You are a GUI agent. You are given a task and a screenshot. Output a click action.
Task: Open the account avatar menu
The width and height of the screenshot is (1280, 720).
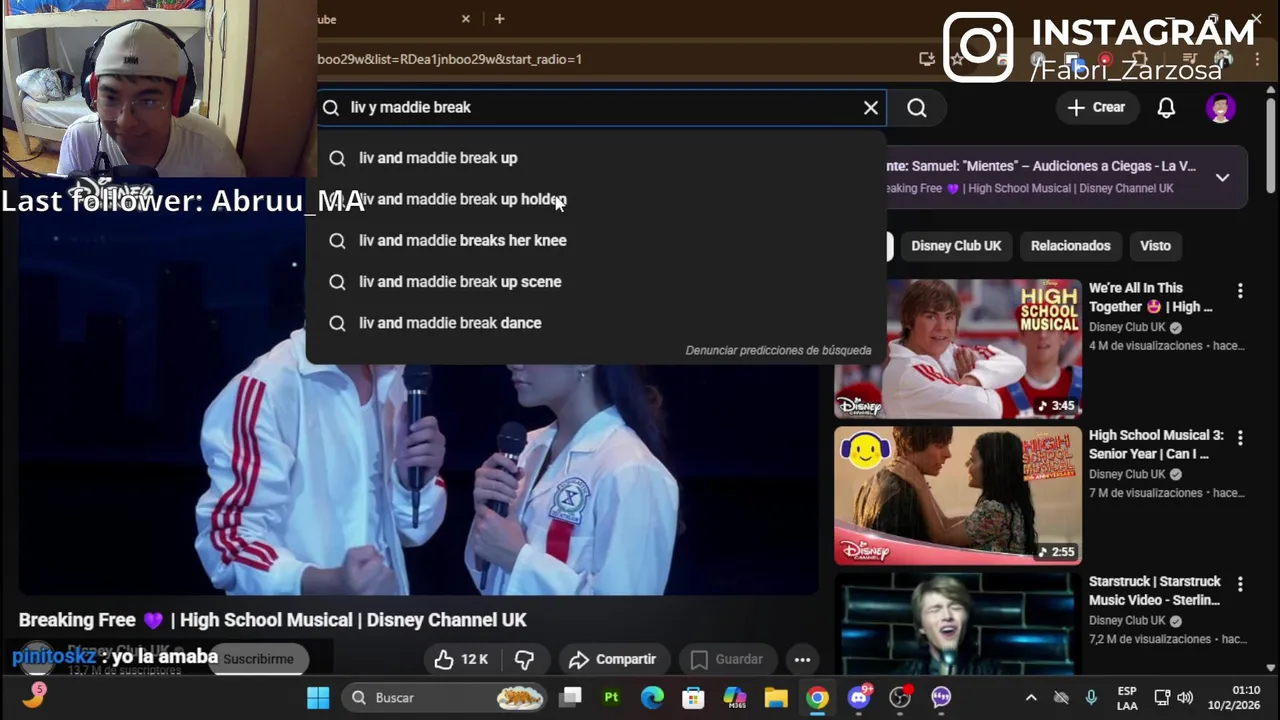click(1220, 108)
